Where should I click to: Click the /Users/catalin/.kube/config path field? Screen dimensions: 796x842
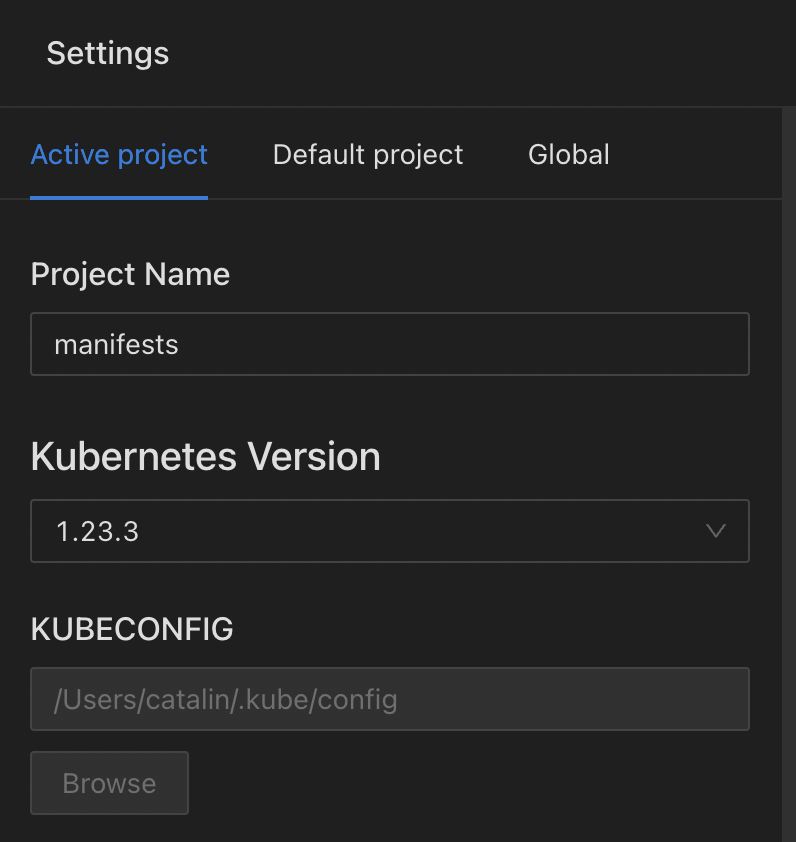(390, 699)
